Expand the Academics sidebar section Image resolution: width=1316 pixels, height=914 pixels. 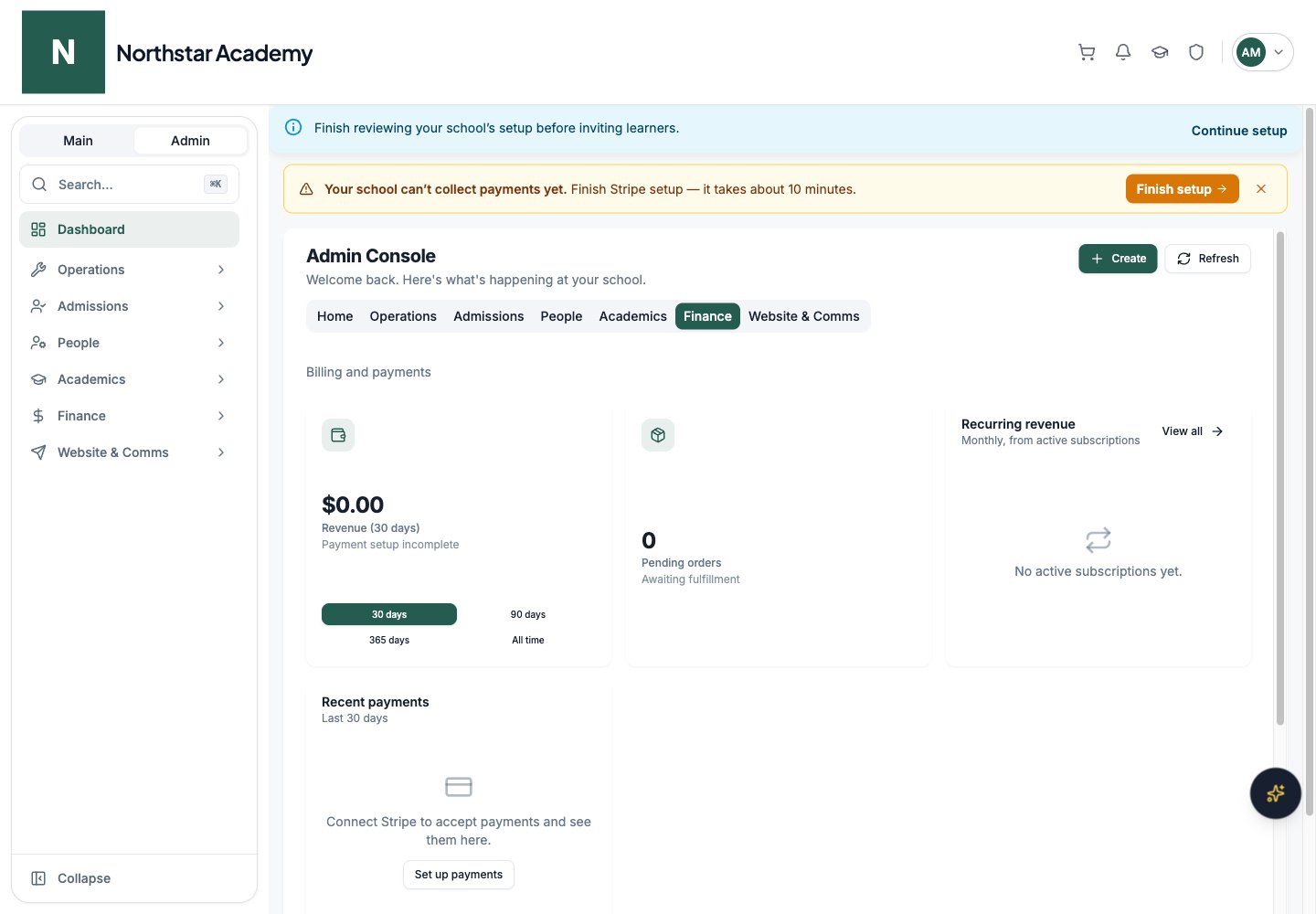(129, 379)
